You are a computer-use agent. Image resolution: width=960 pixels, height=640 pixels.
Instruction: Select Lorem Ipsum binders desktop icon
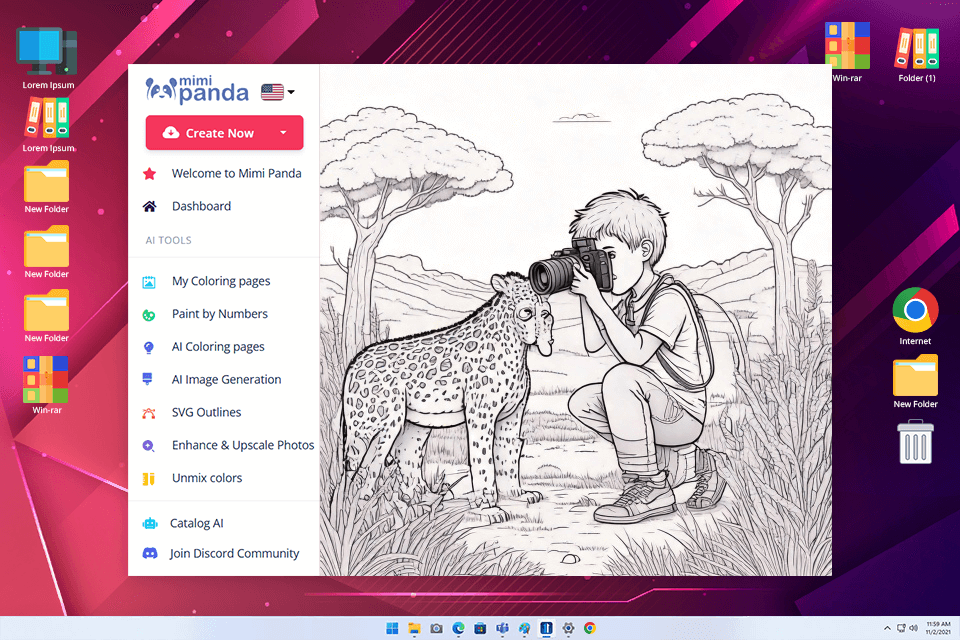48,126
